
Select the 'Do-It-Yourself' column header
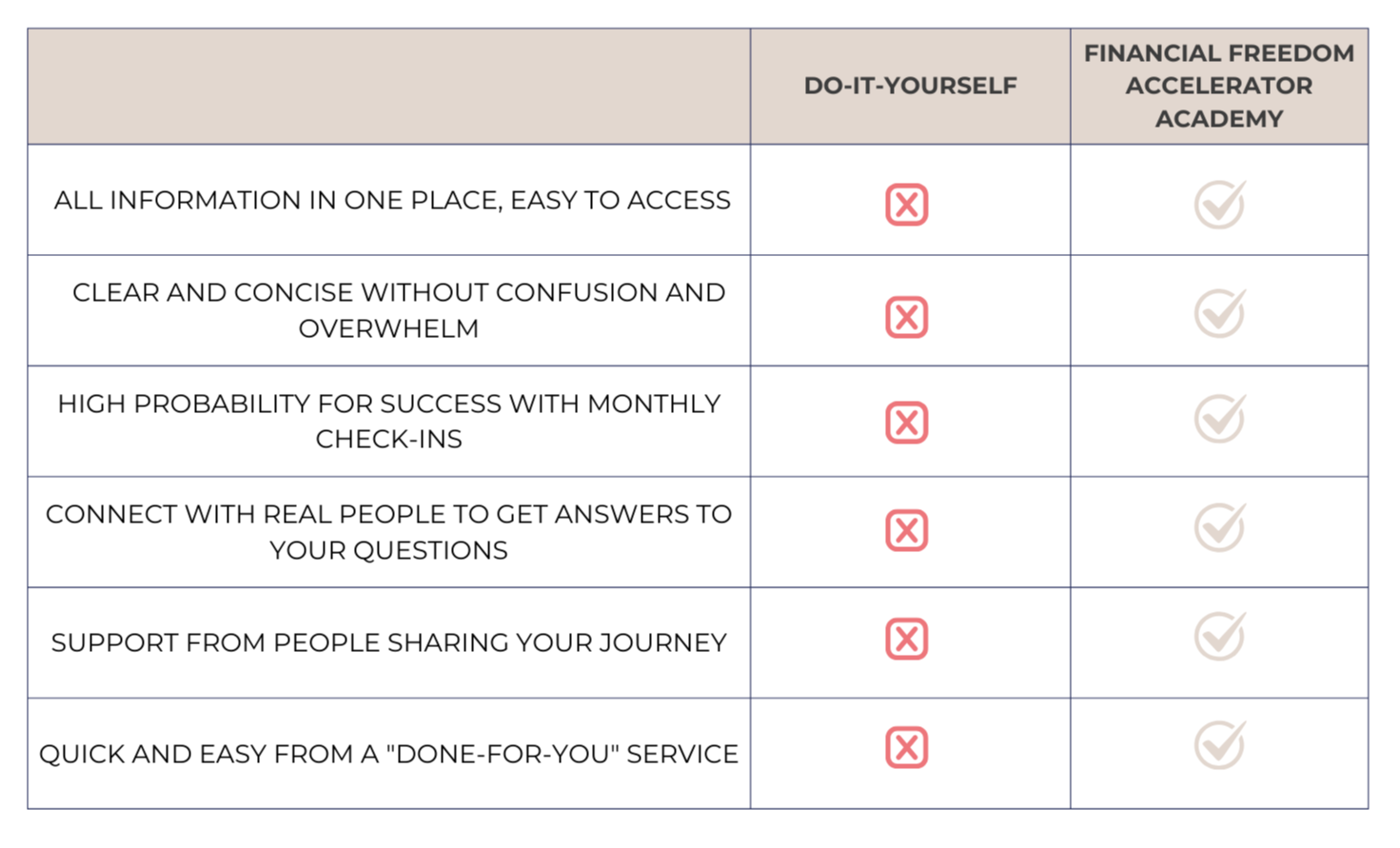click(x=910, y=86)
